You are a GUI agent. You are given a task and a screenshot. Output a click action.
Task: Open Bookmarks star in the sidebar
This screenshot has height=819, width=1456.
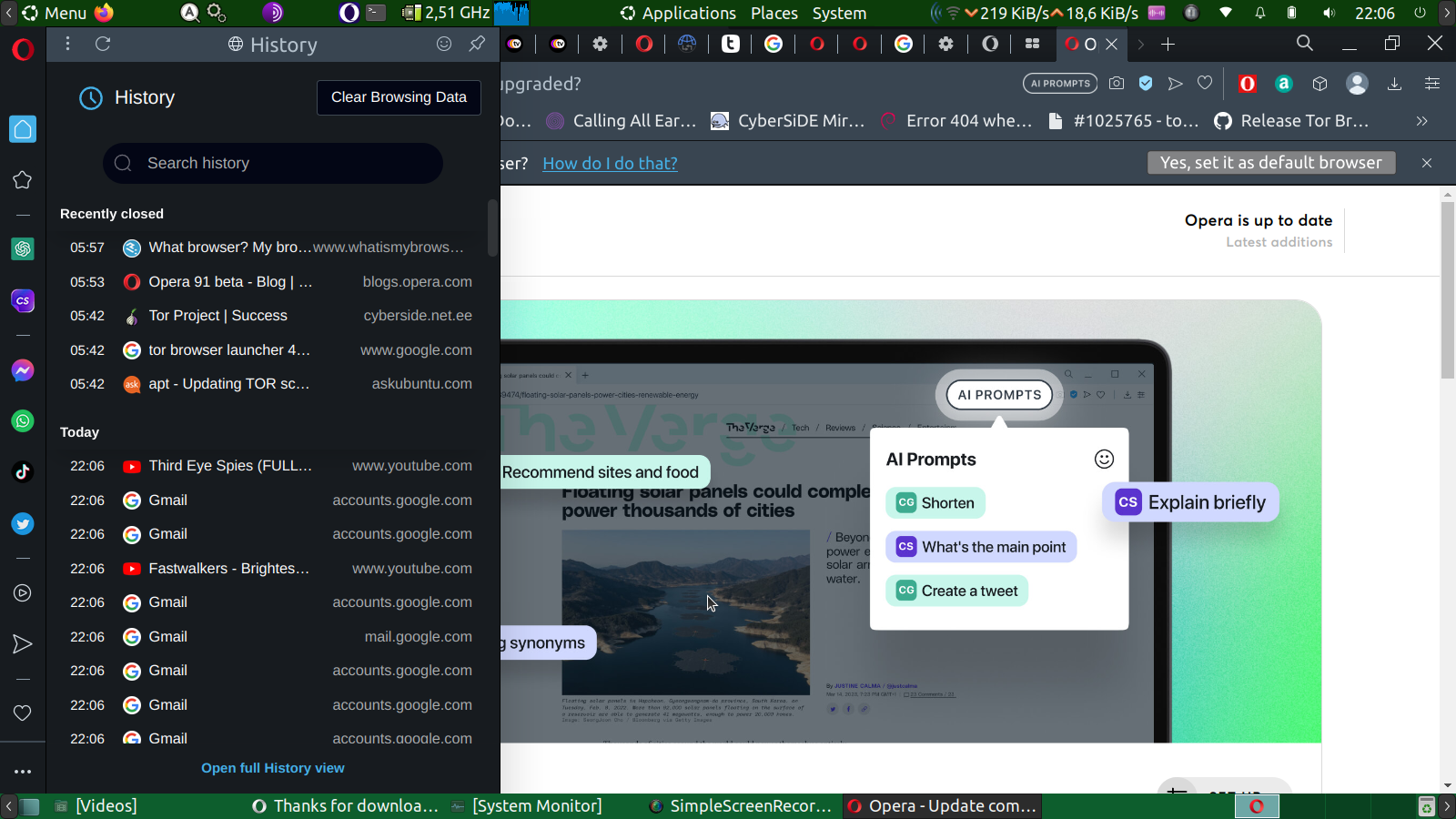[x=23, y=180]
